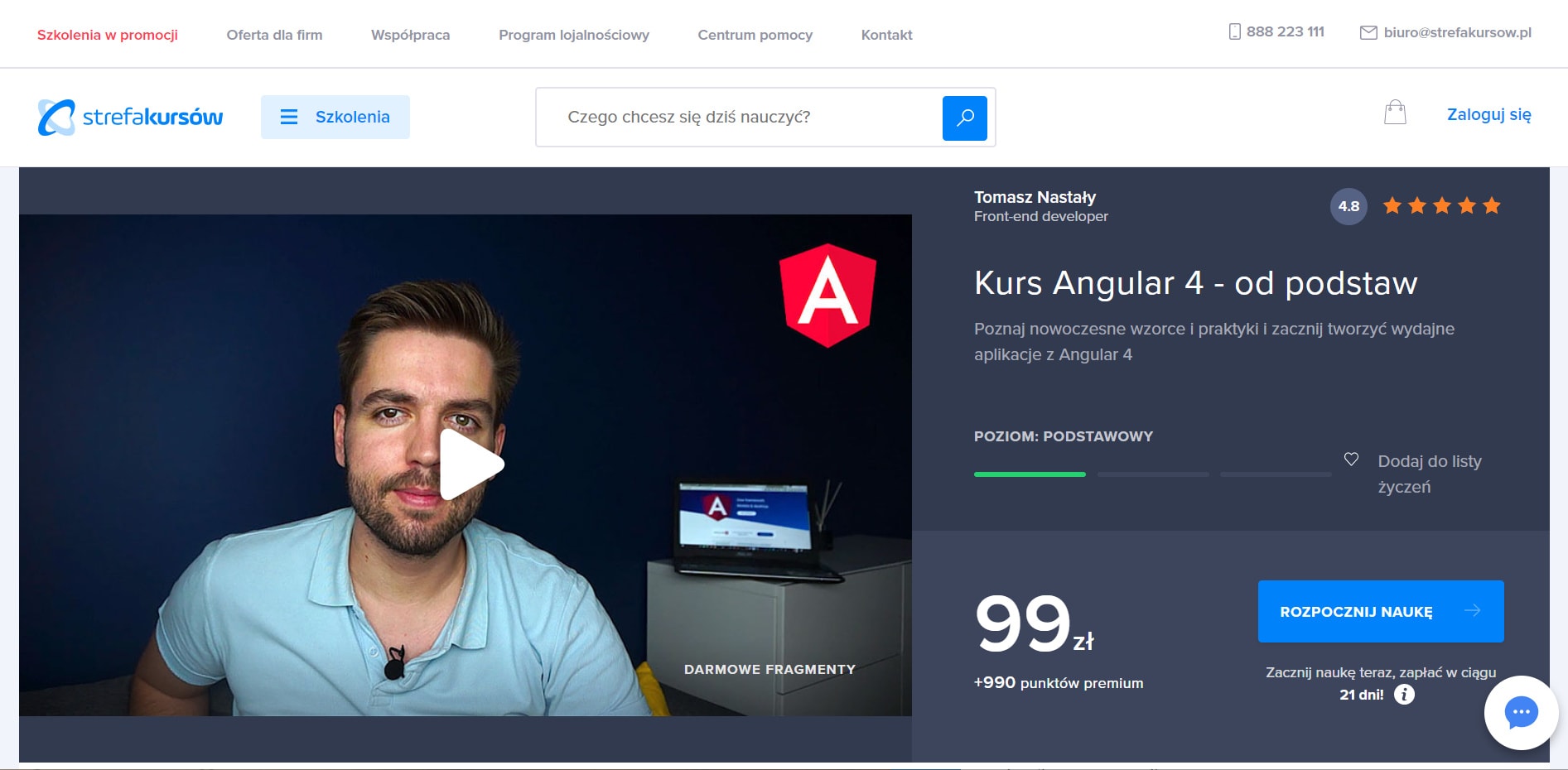Viewport: 1568px width, 770px height.
Task: Click POZIOM: PODSTAWOWY label
Action: pyautogui.click(x=1063, y=436)
